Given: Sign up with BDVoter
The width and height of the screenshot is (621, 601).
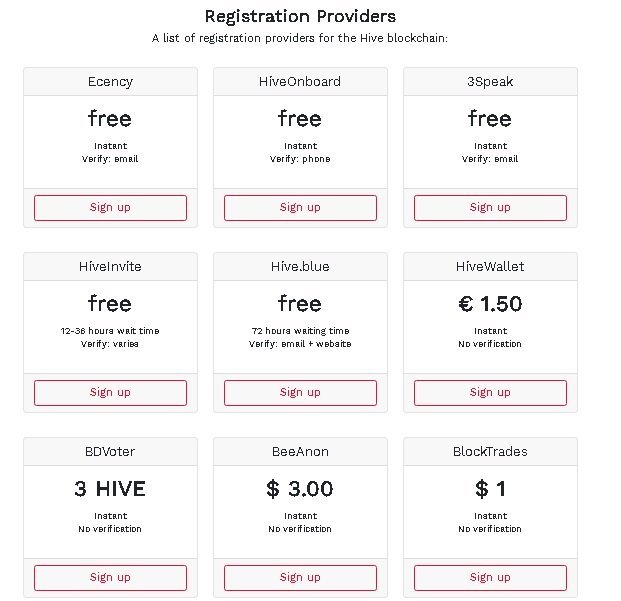Looking at the screenshot, I should point(110,578).
